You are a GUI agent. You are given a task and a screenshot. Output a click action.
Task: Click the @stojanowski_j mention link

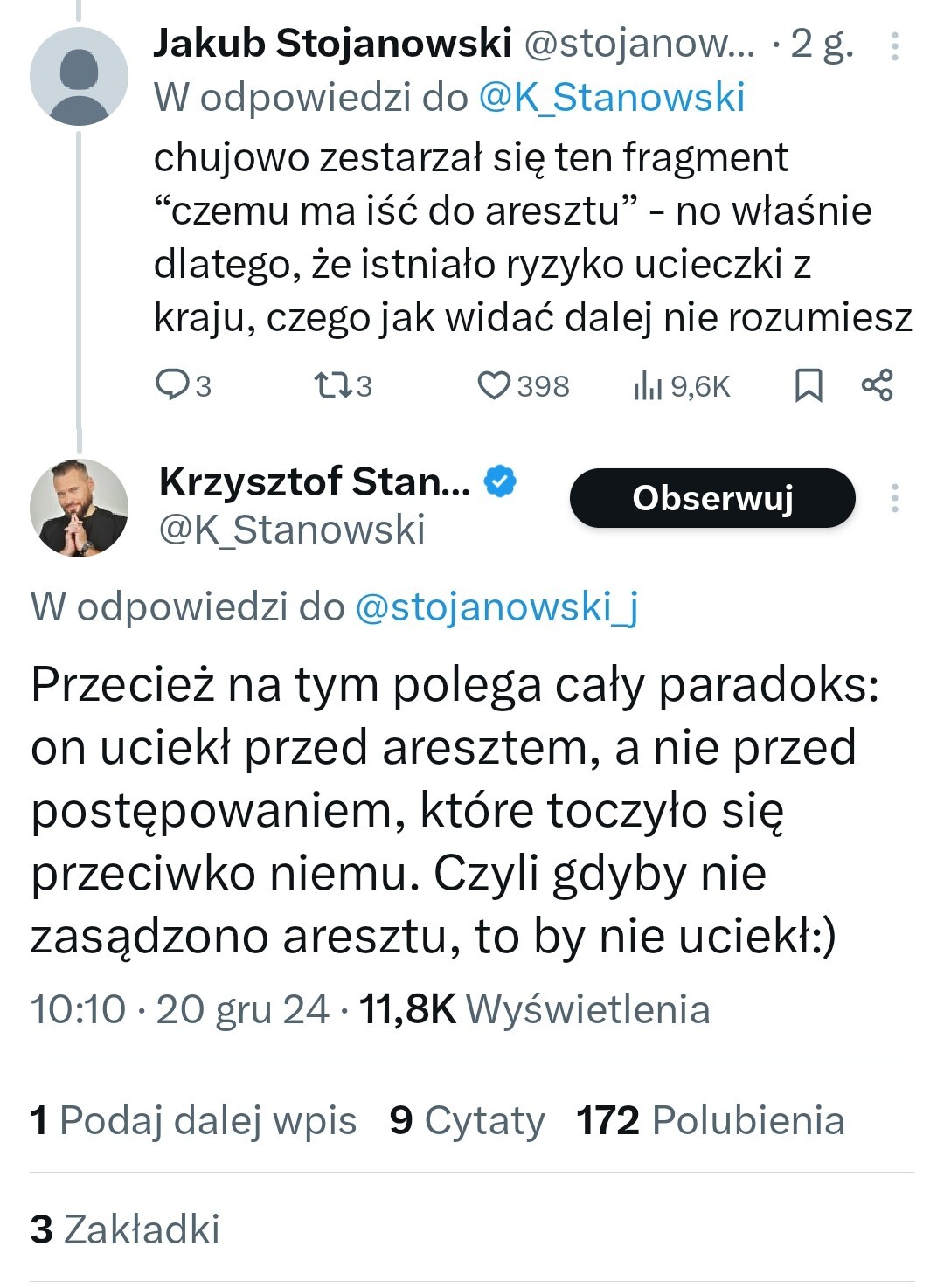click(x=496, y=606)
